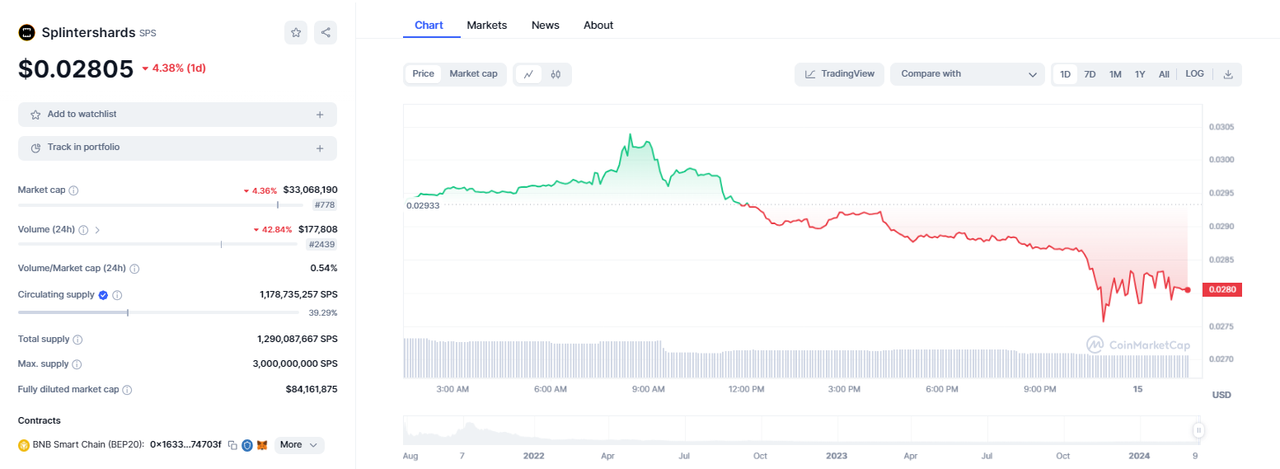Click the #778 market cap rank badge
Image resolution: width=1280 pixels, height=469 pixels.
click(x=324, y=205)
